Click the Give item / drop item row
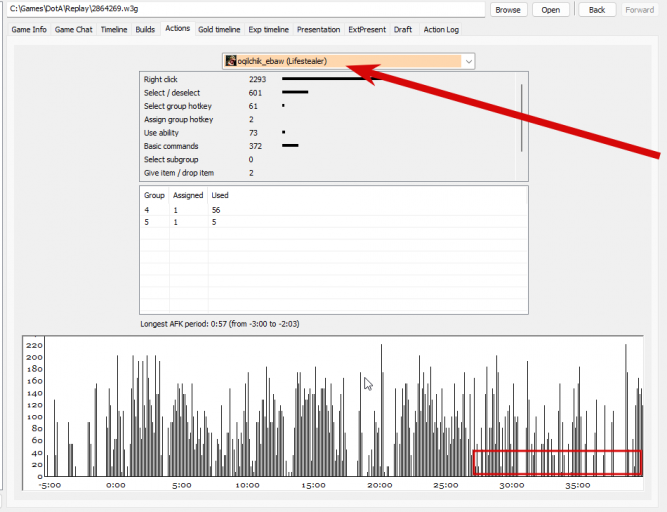Image resolution: width=667 pixels, height=512 pixels. [x=328, y=173]
